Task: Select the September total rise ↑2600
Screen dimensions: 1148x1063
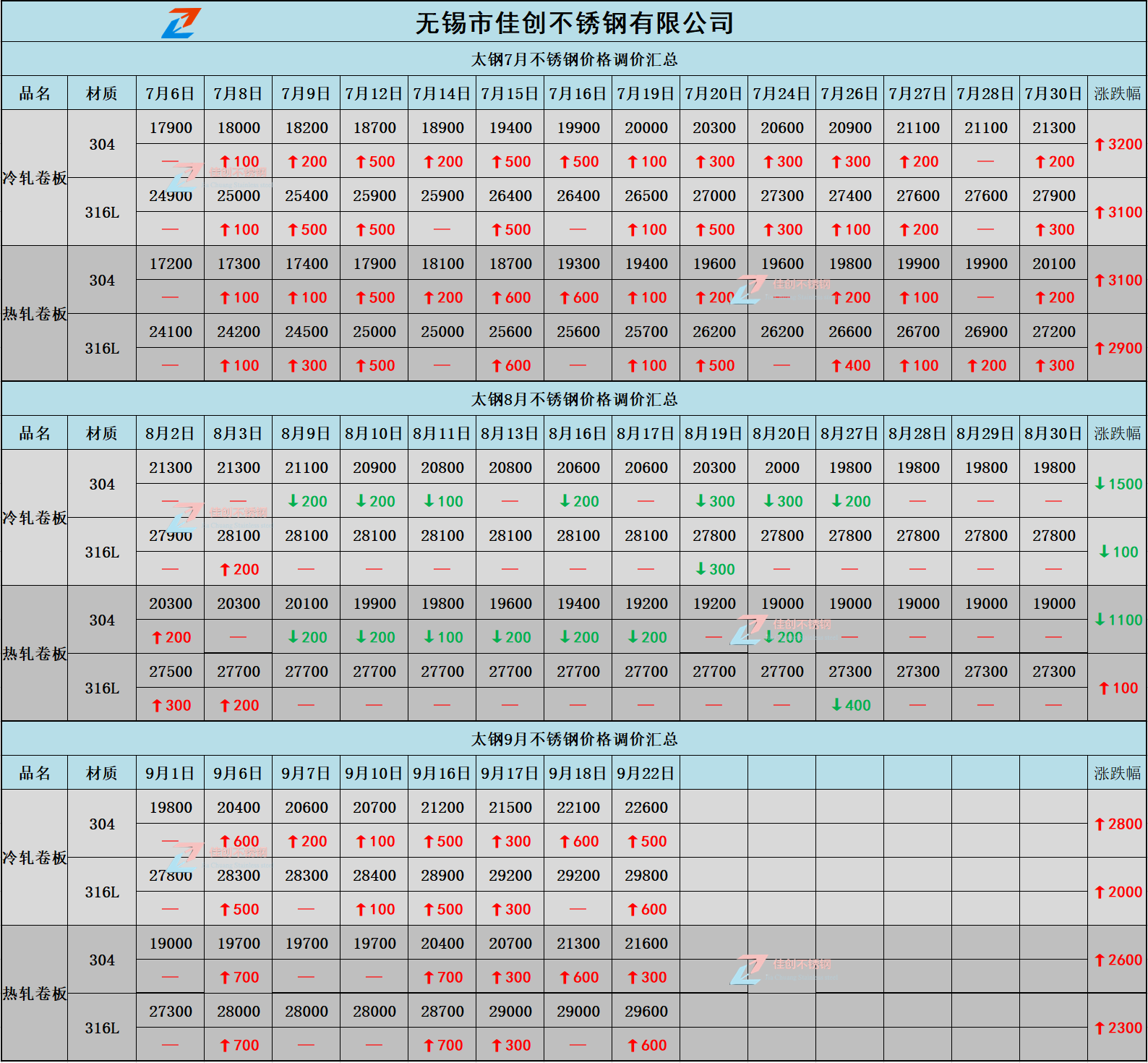Action: [x=1118, y=960]
